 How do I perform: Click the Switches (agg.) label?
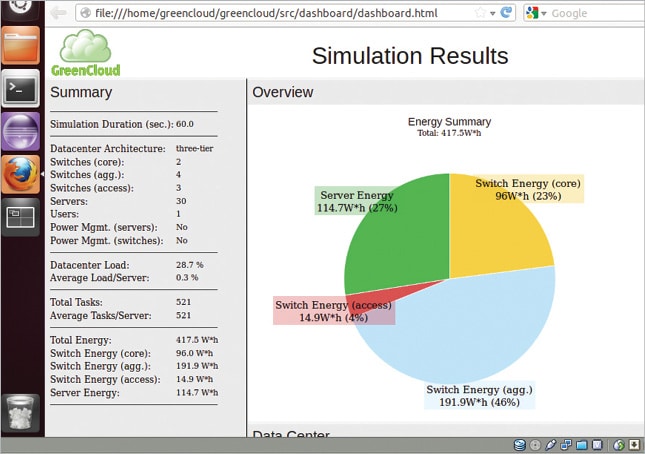87,175
